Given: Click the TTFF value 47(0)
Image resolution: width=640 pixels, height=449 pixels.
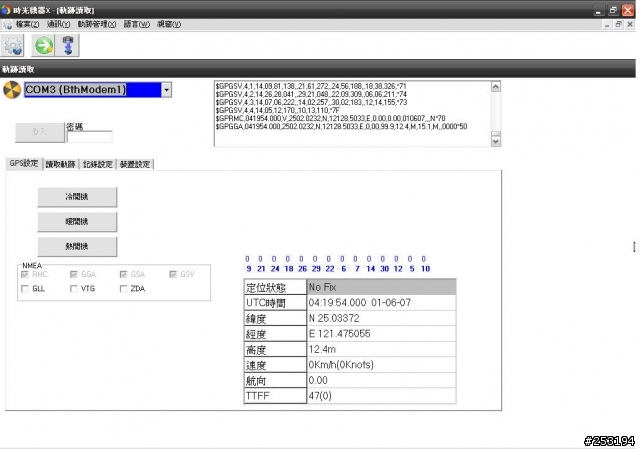Looking at the screenshot, I should point(381,396).
